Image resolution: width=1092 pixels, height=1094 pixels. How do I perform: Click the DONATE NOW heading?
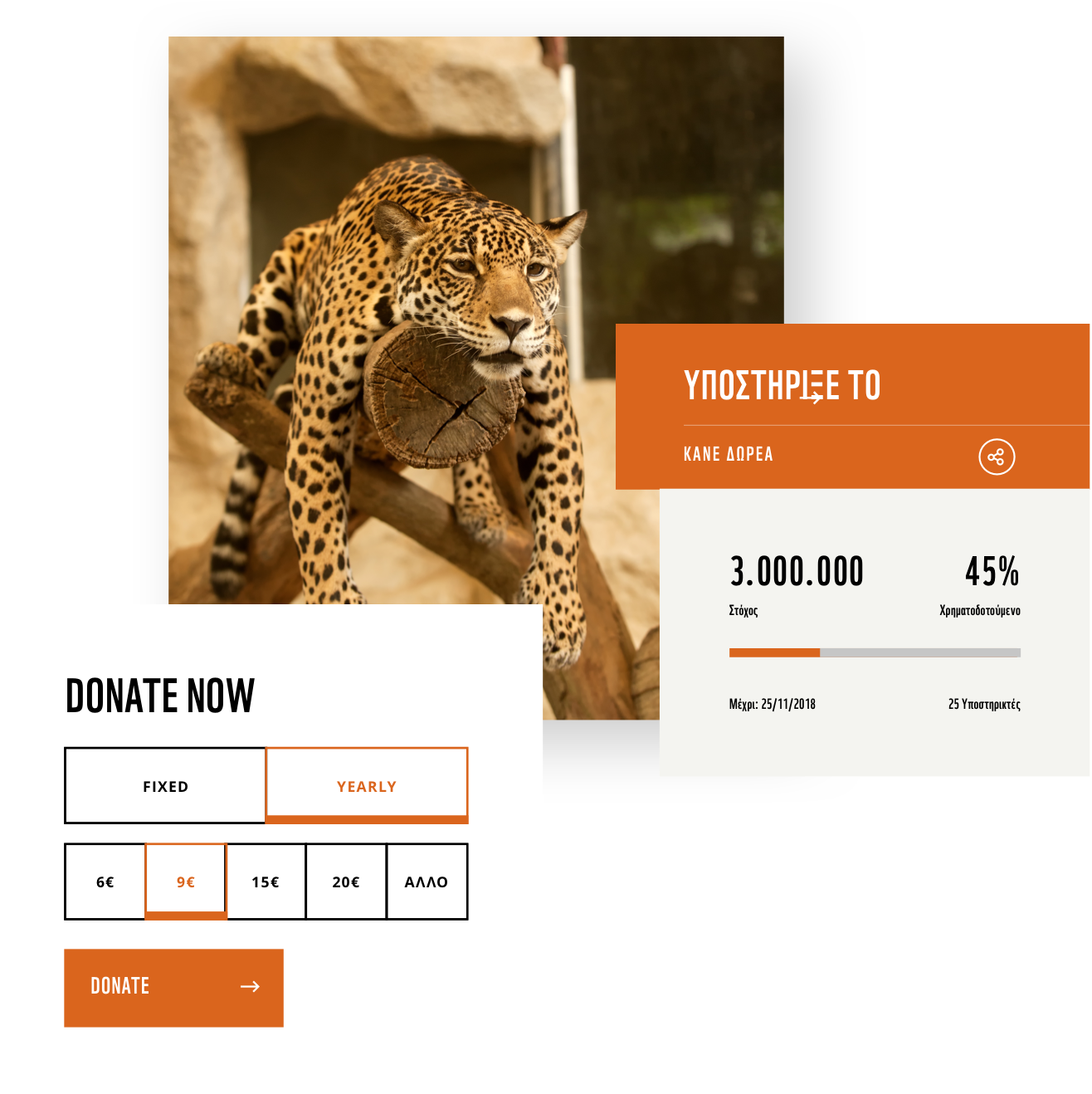[x=160, y=696]
